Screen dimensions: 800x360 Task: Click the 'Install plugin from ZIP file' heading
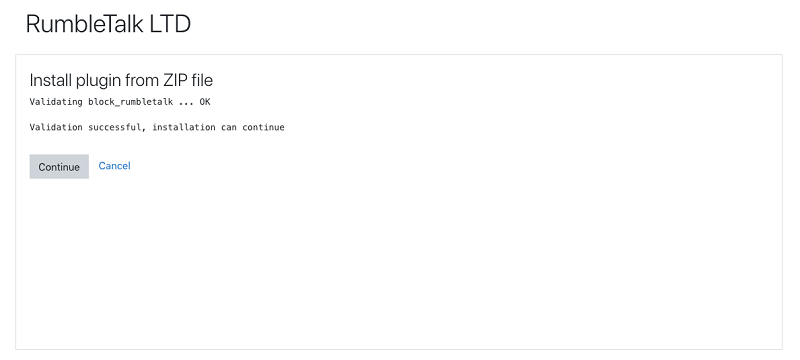[x=121, y=80]
